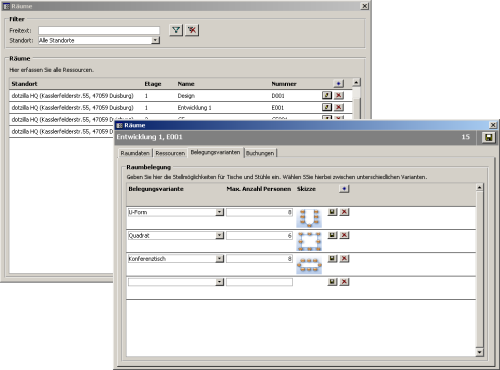The height and width of the screenshot is (370, 500).
Task: Switch to the Raumdaten tab
Action: (135, 153)
